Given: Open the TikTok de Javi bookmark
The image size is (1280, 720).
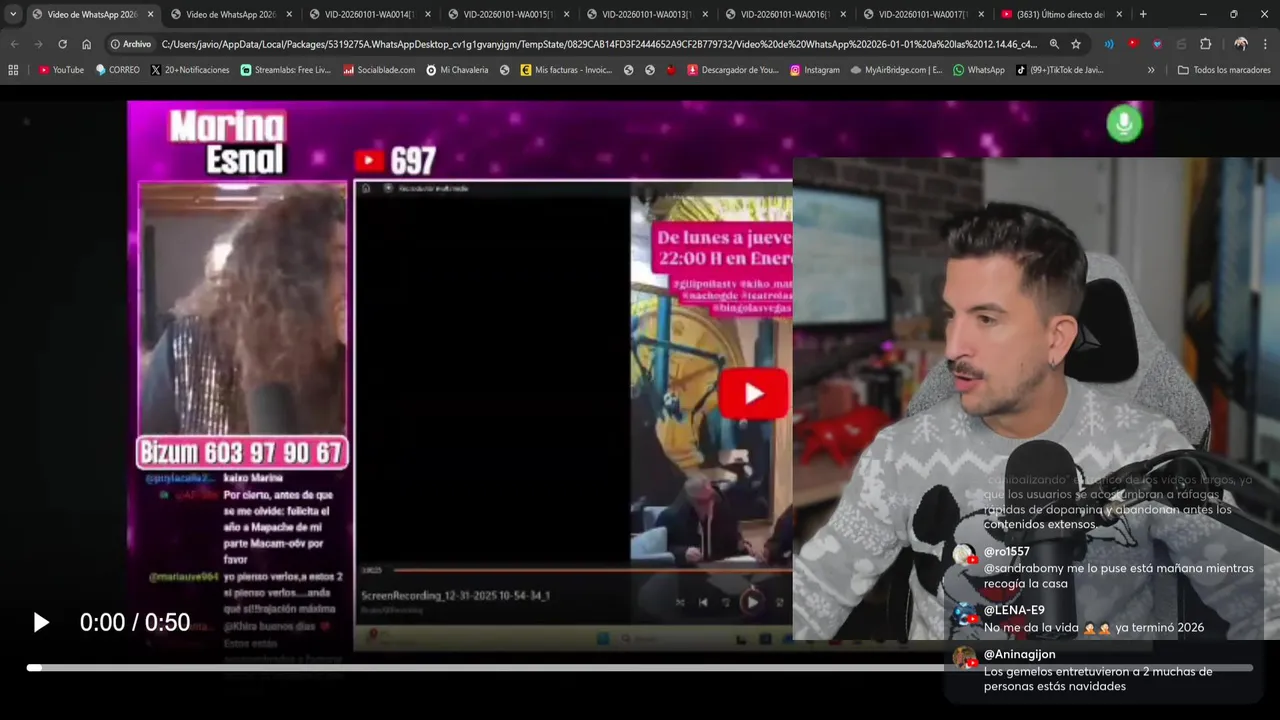Looking at the screenshot, I should [1059, 70].
